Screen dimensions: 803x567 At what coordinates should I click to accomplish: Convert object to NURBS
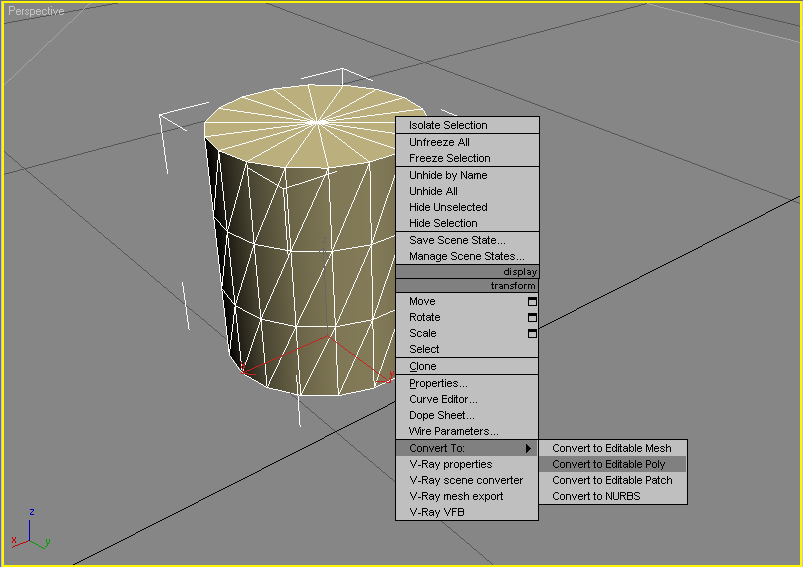pyautogui.click(x=612, y=496)
